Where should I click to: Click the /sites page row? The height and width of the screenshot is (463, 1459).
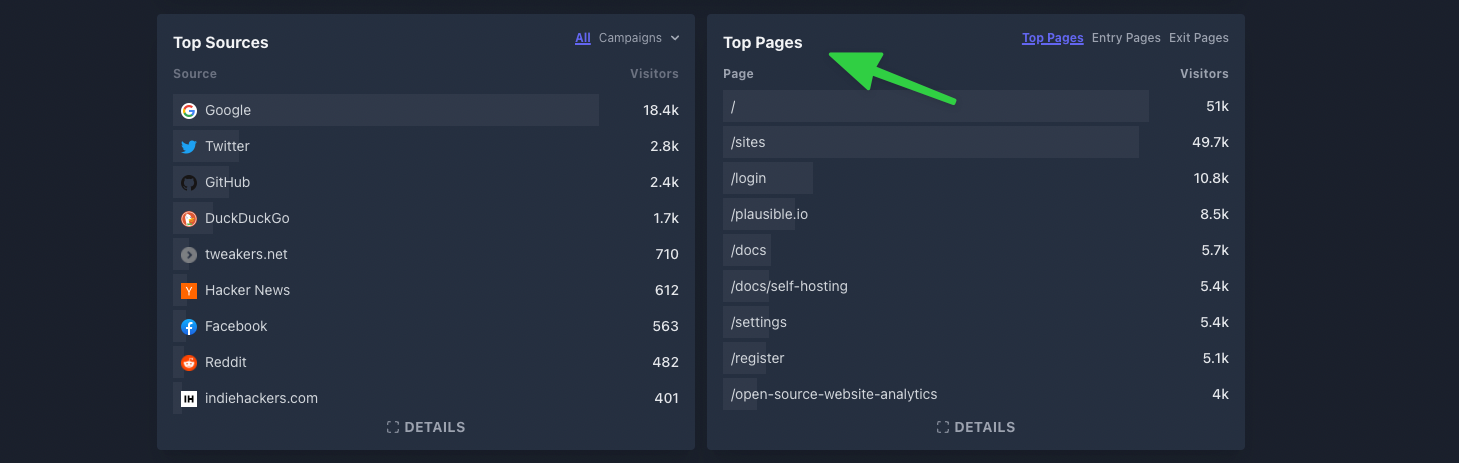(x=976, y=142)
